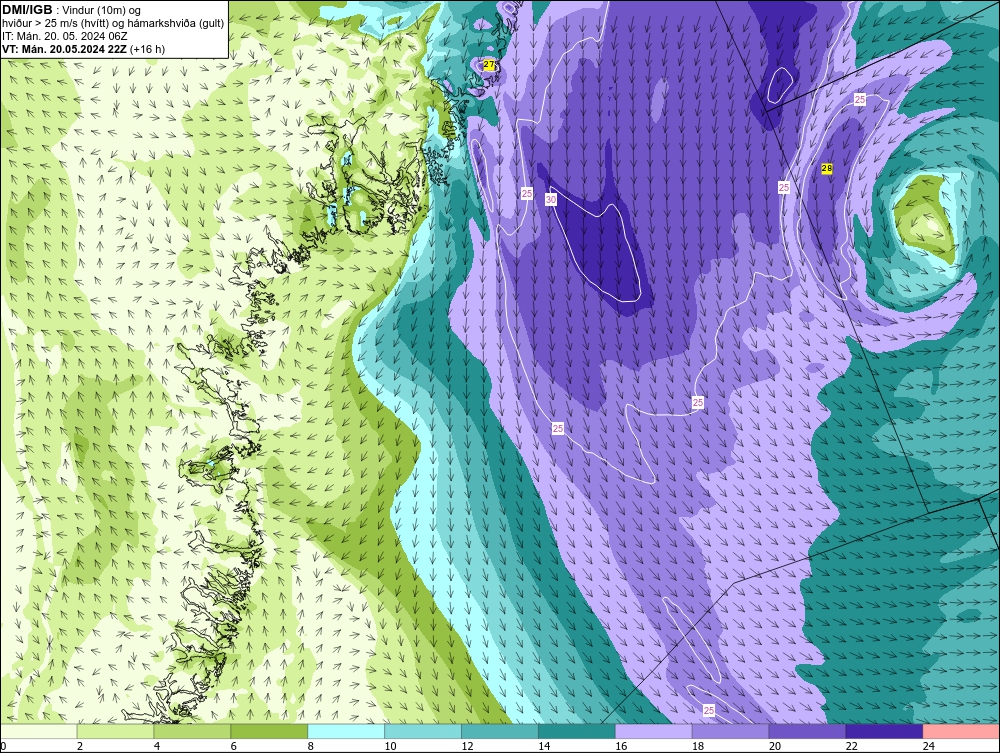Pick the light cyan 8–10 legend swatch
Image resolution: width=1000 pixels, height=753 pixels.
[x=346, y=731]
